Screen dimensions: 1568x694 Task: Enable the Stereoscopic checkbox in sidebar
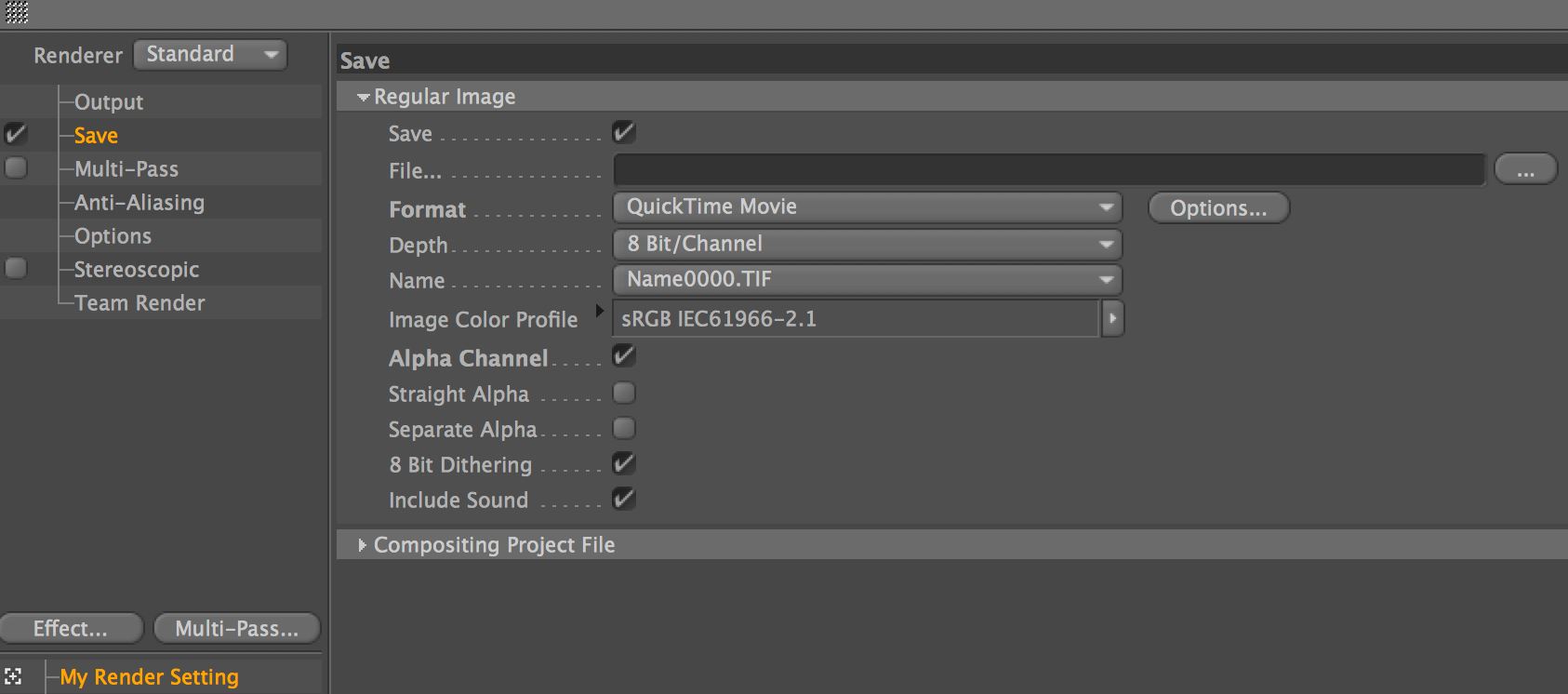[16, 268]
